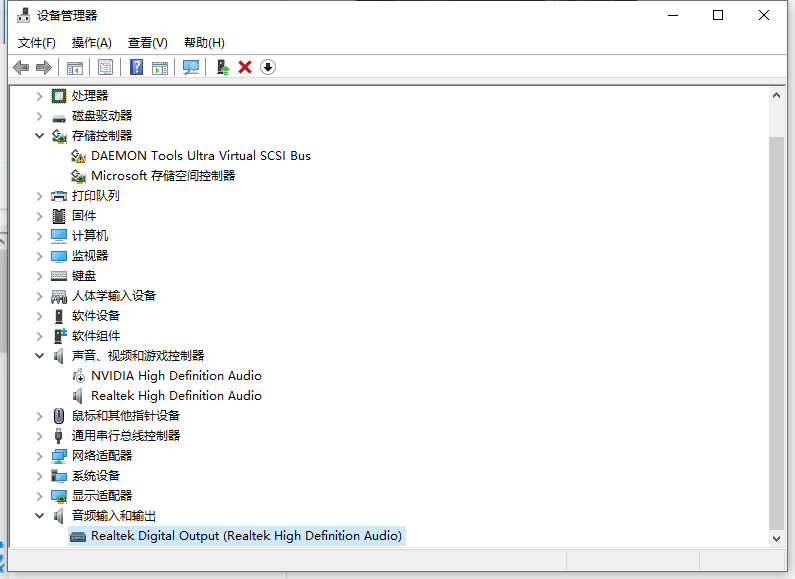Click the red X uninstall device icon

pos(245,67)
